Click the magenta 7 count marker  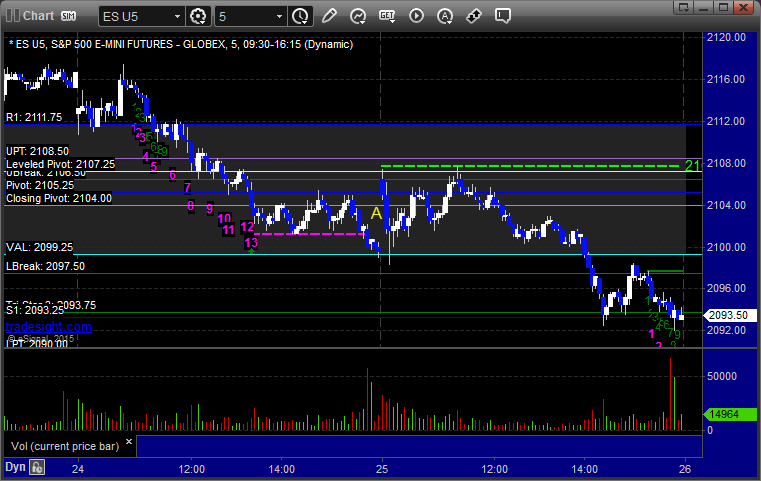pos(187,187)
